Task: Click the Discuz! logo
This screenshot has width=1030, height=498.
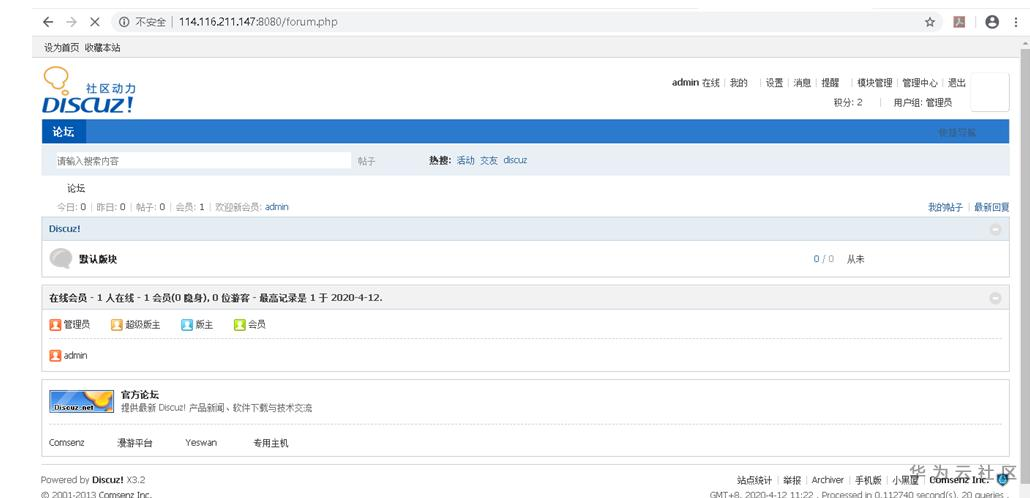Action: click(89, 91)
